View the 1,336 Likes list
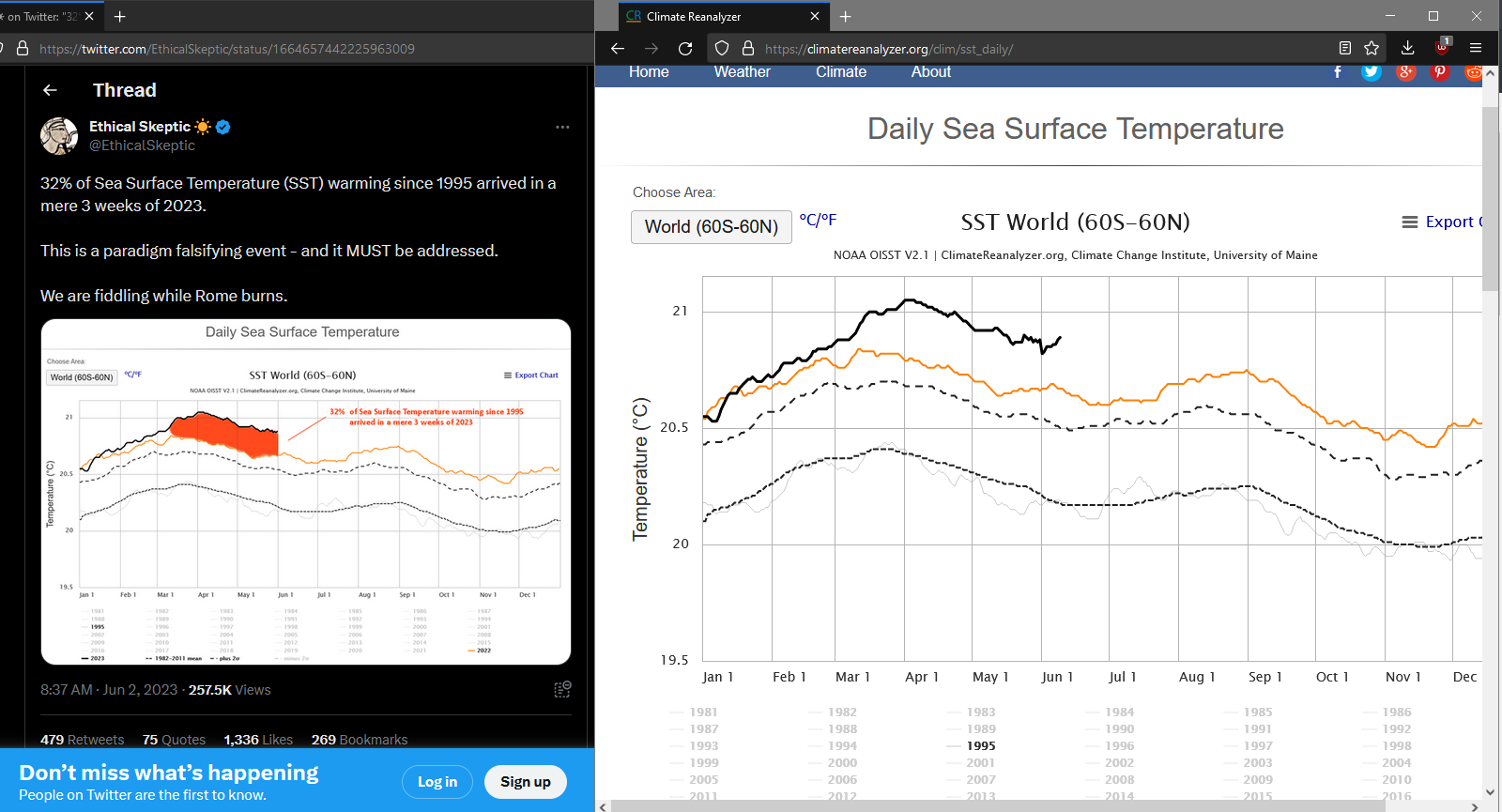 pos(258,740)
